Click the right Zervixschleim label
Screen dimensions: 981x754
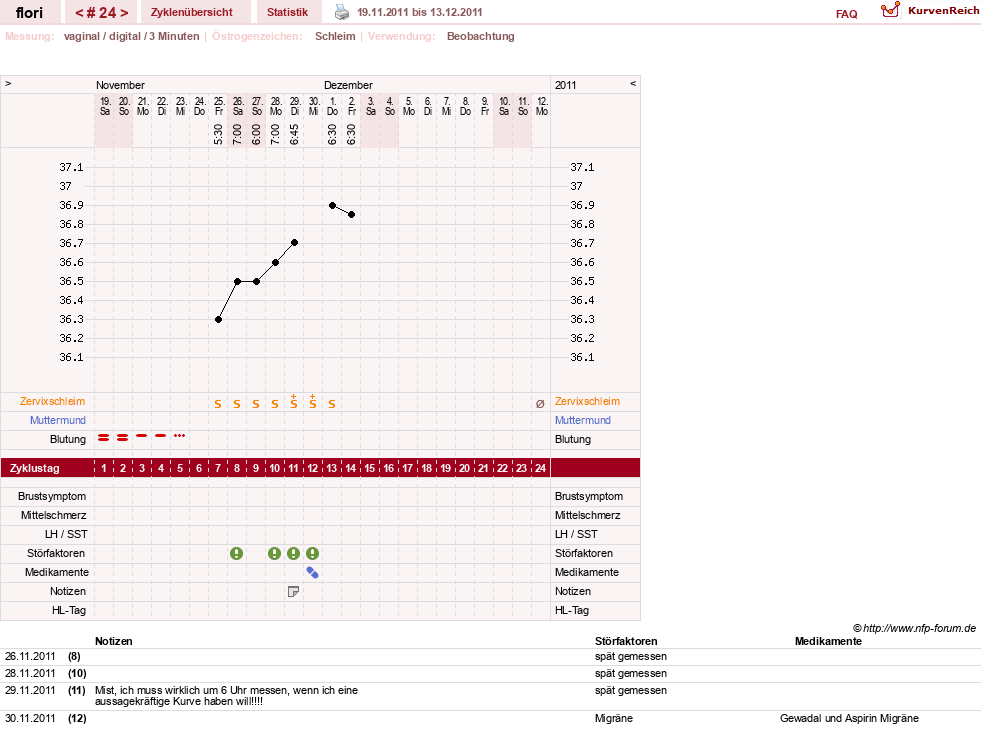[x=587, y=401]
